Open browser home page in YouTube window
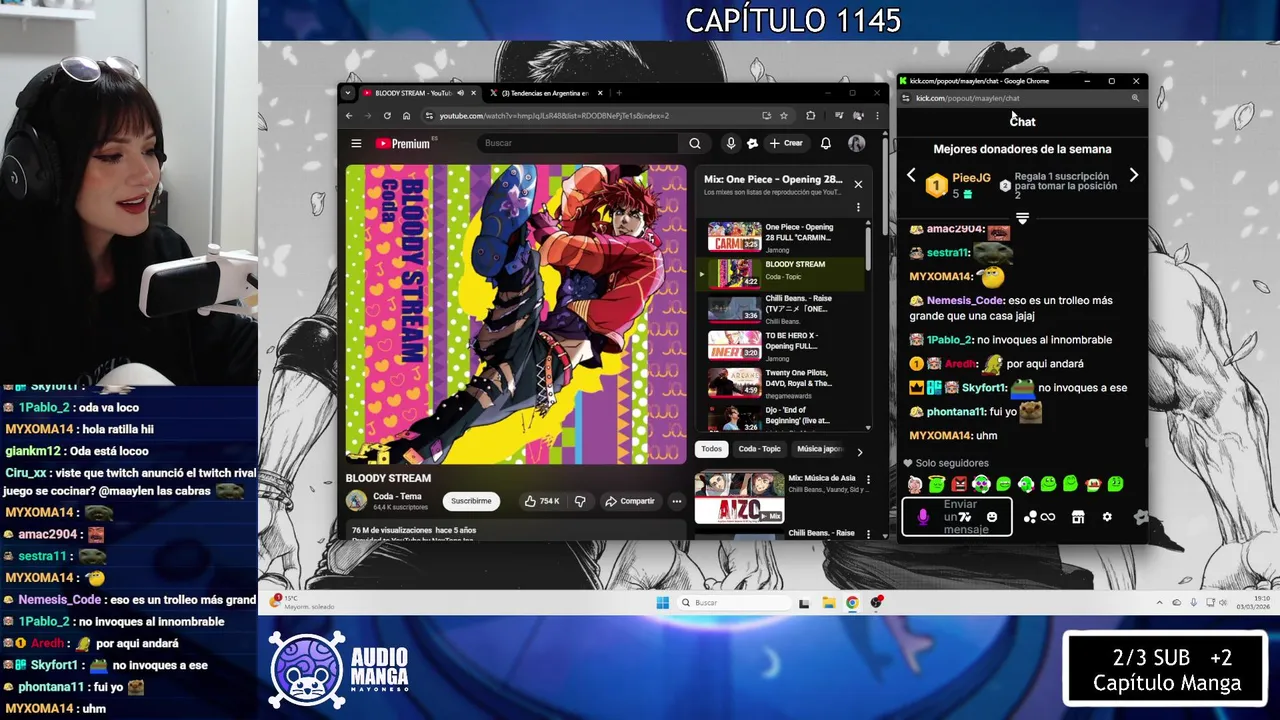Image resolution: width=1280 pixels, height=720 pixels. click(406, 115)
